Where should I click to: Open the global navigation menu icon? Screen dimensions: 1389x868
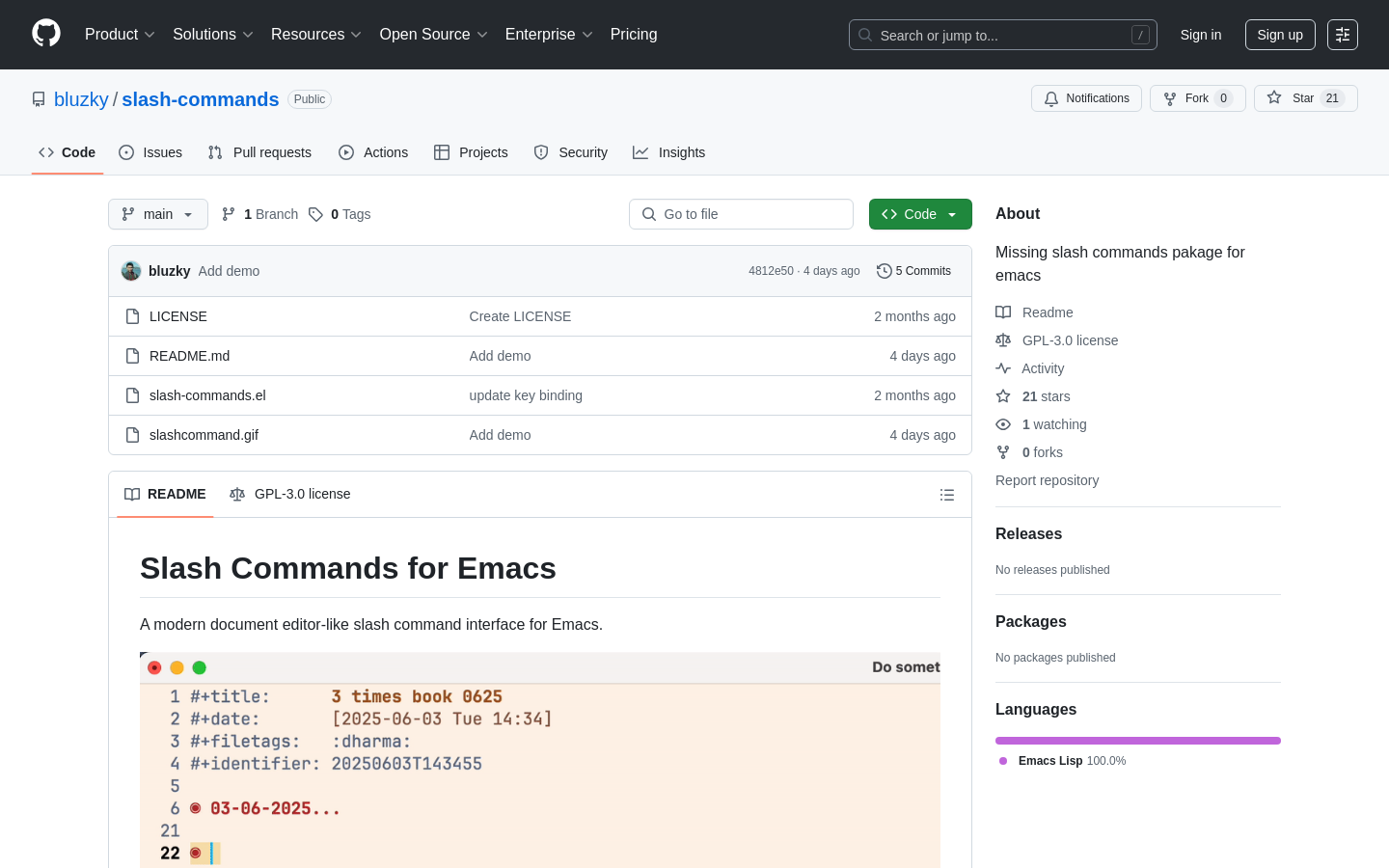pyautogui.click(x=1342, y=35)
